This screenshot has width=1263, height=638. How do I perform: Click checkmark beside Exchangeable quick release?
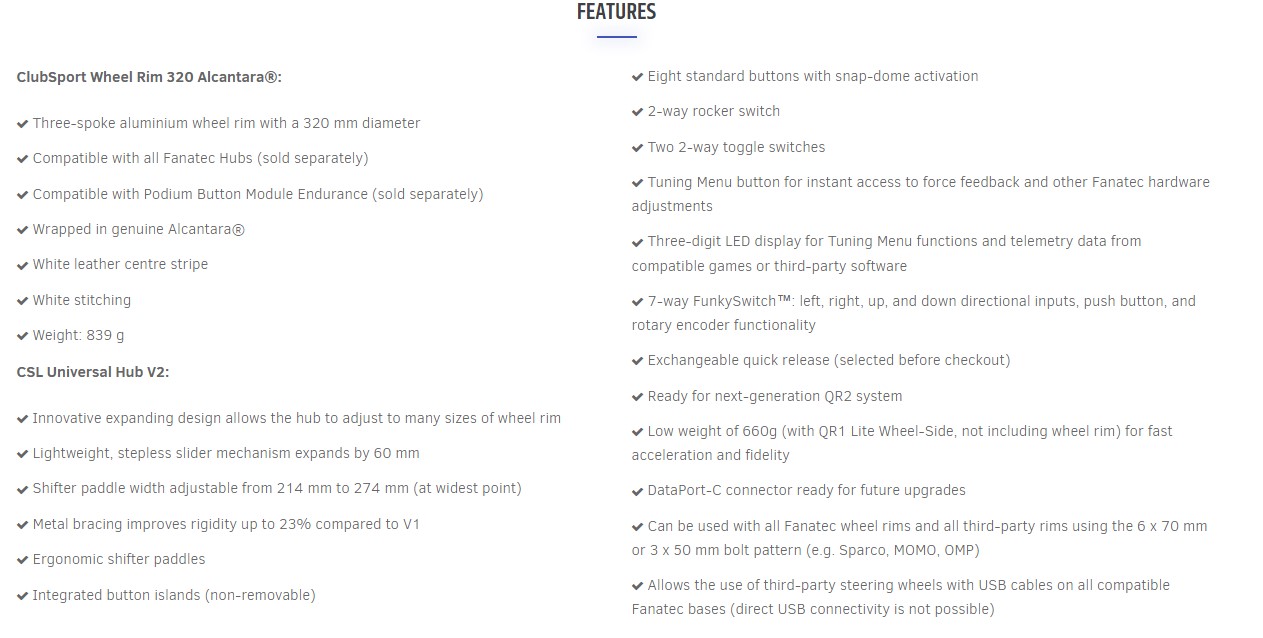coord(638,361)
